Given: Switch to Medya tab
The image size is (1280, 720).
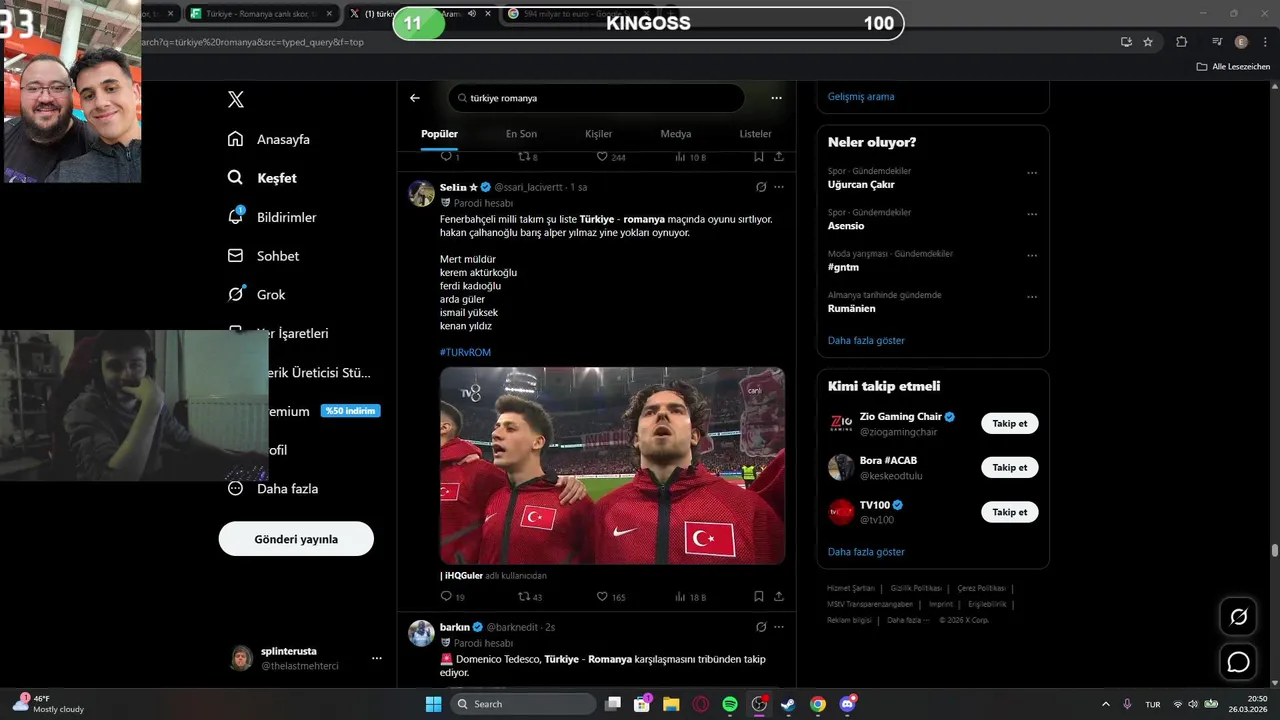Looking at the screenshot, I should (x=676, y=134).
